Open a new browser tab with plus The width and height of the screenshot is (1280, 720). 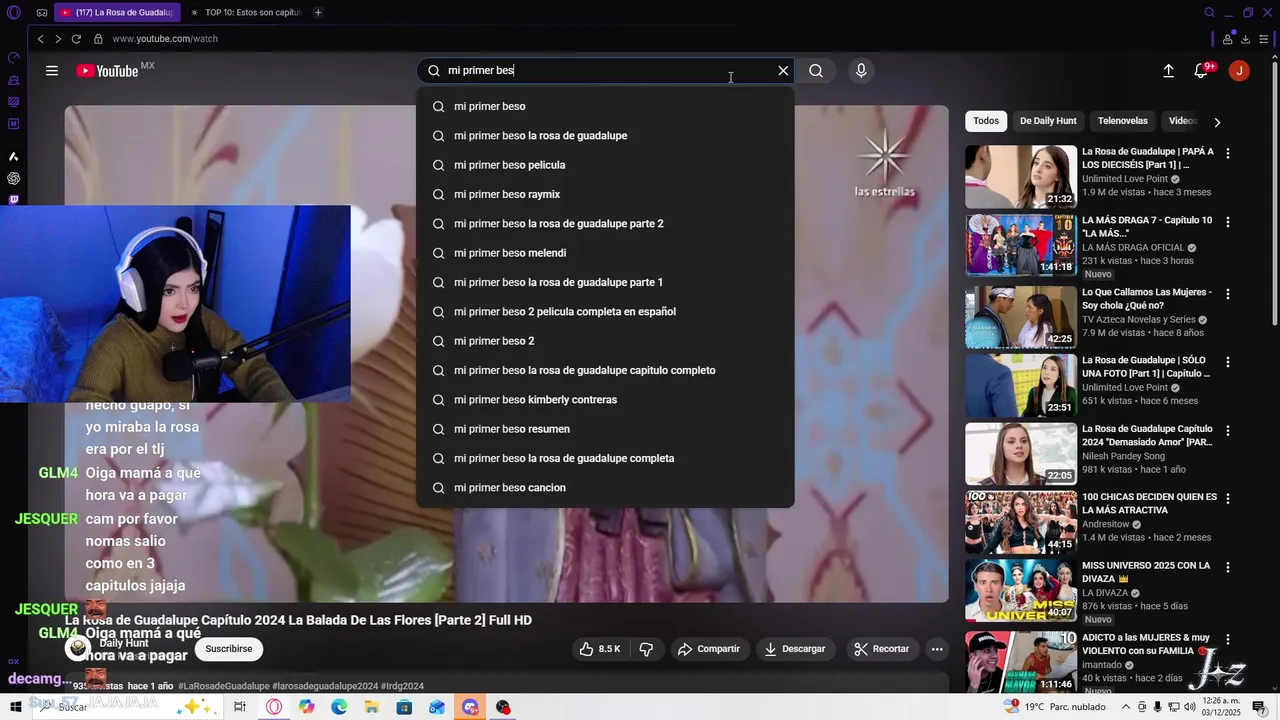tap(318, 13)
